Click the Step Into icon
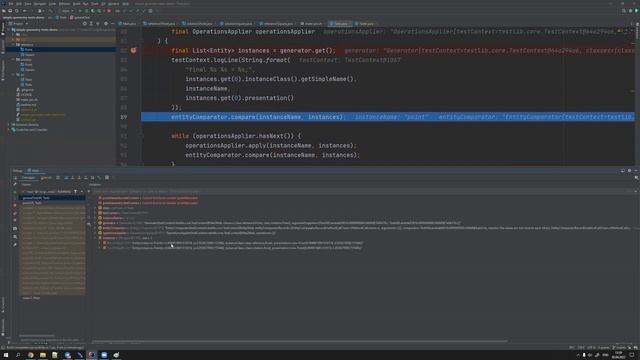This screenshot has width=640, height=360. tap(73, 178)
